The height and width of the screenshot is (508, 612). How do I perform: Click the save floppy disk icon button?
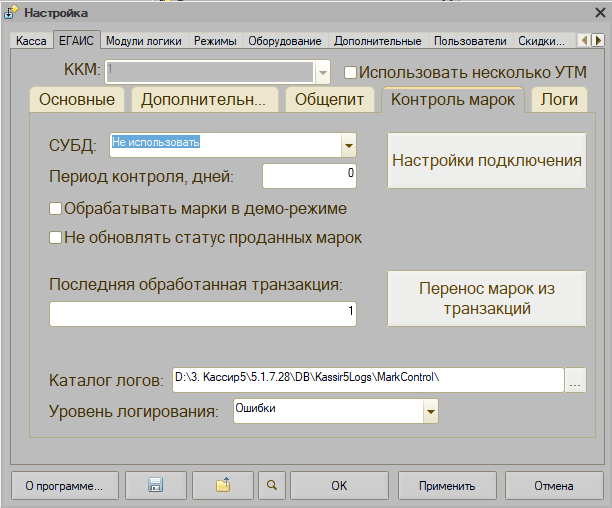click(154, 485)
